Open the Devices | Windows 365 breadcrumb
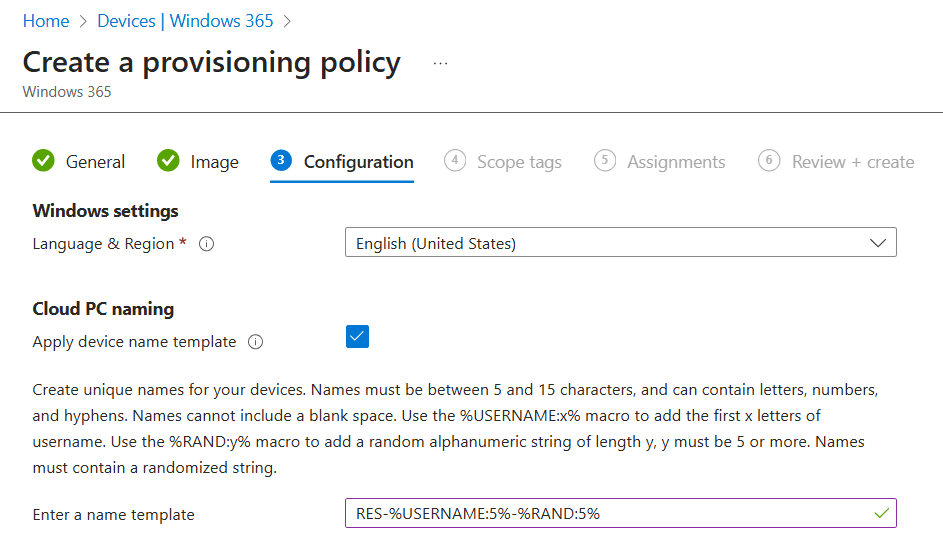The height and width of the screenshot is (557, 943). coord(185,20)
